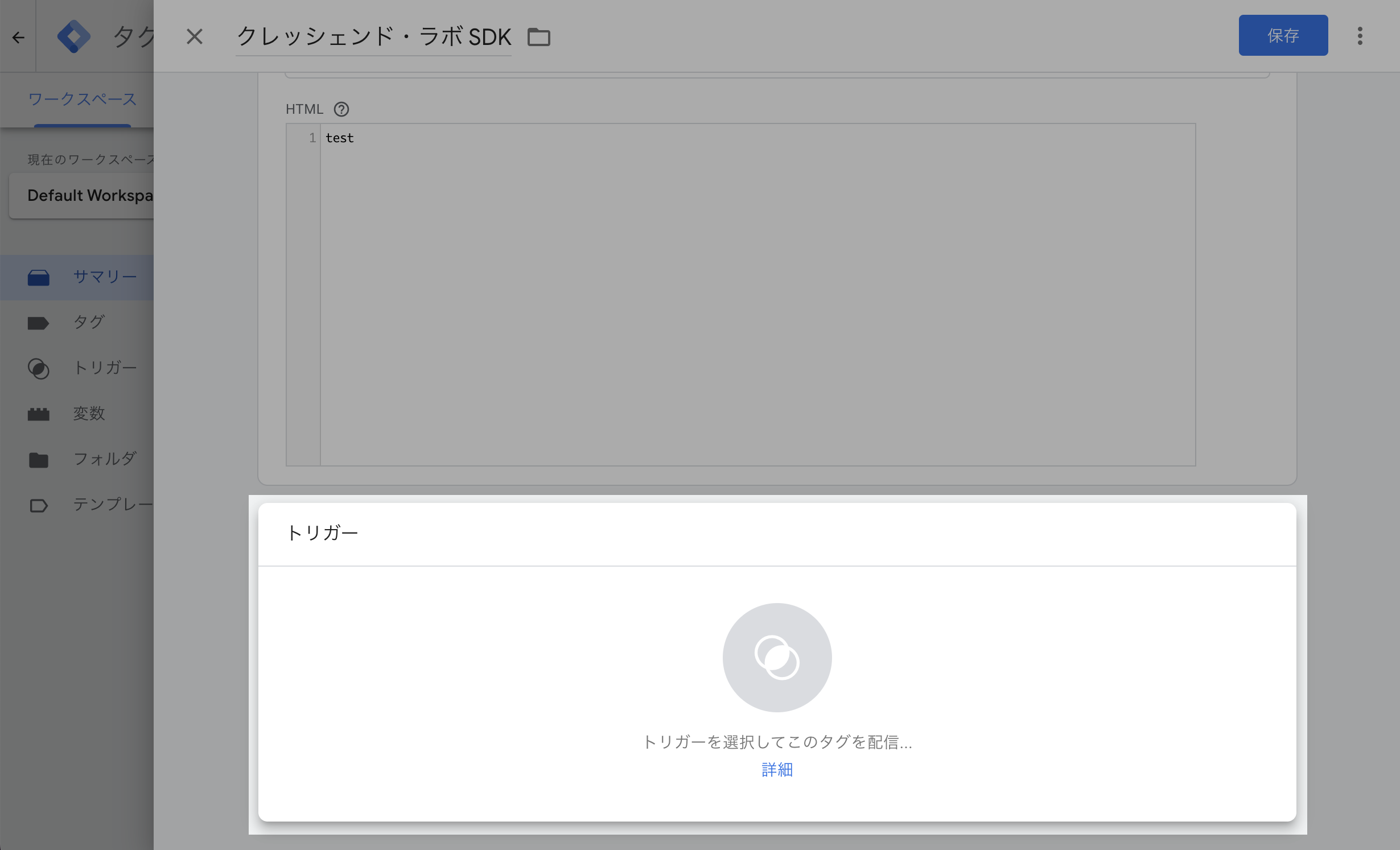The width and height of the screenshot is (1400, 850).
Task: Click the トリガー section heading
Action: pyautogui.click(x=322, y=533)
